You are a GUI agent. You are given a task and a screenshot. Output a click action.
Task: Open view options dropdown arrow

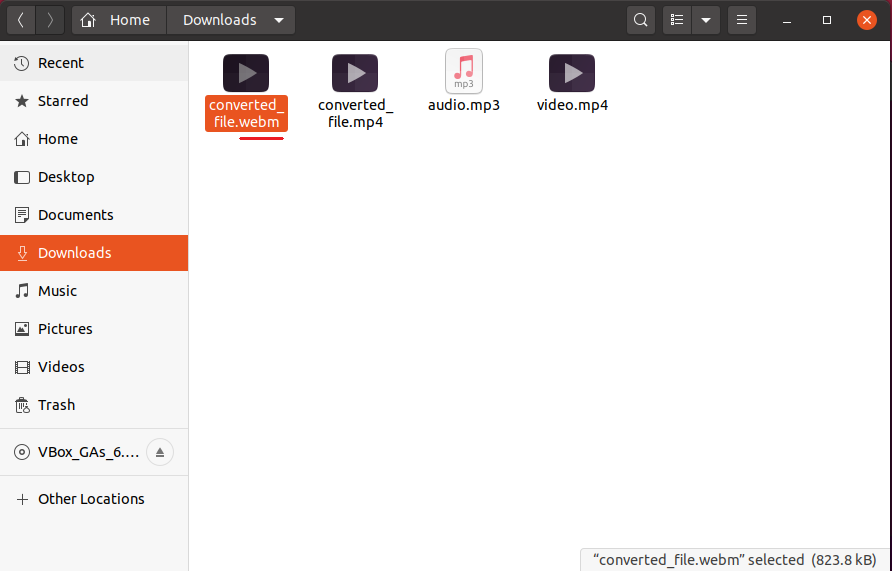pyautogui.click(x=706, y=20)
